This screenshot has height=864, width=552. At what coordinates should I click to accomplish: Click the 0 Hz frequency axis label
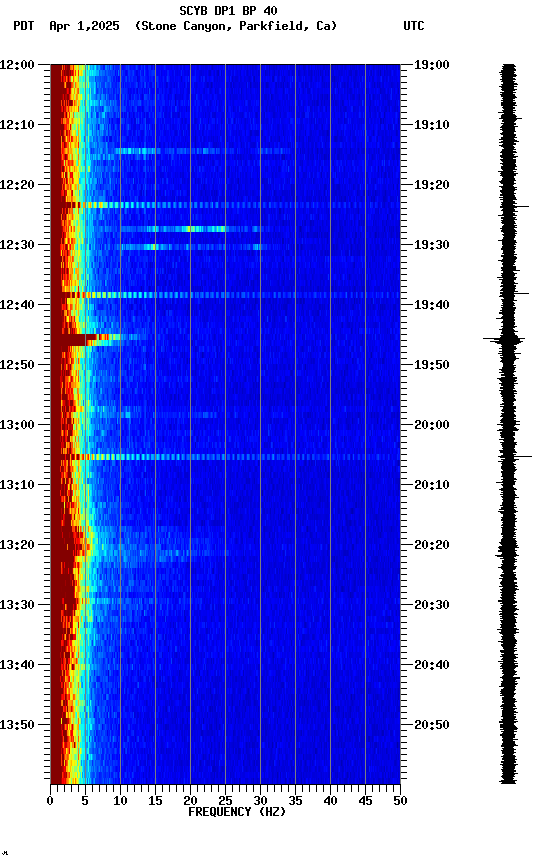50,801
